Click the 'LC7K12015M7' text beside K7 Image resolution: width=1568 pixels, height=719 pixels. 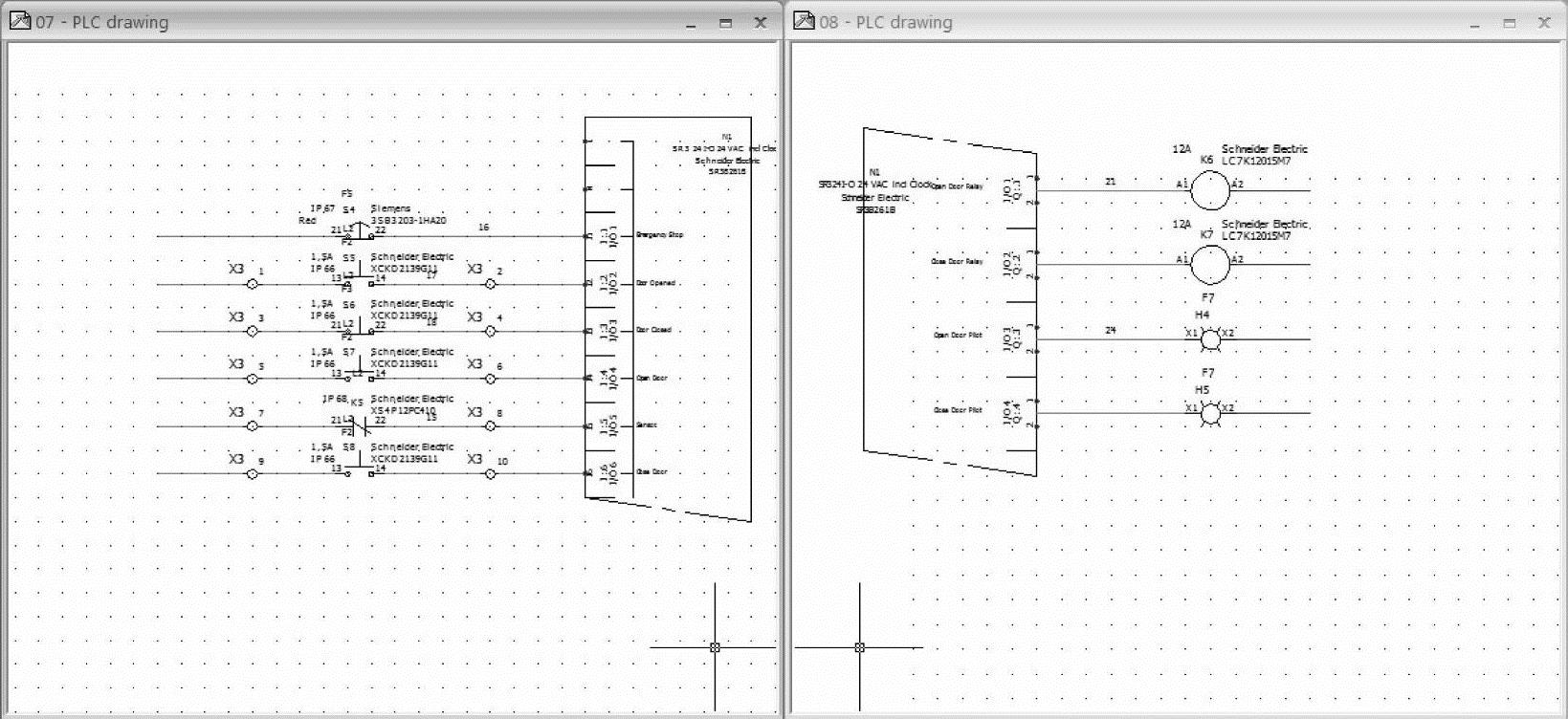1255,235
